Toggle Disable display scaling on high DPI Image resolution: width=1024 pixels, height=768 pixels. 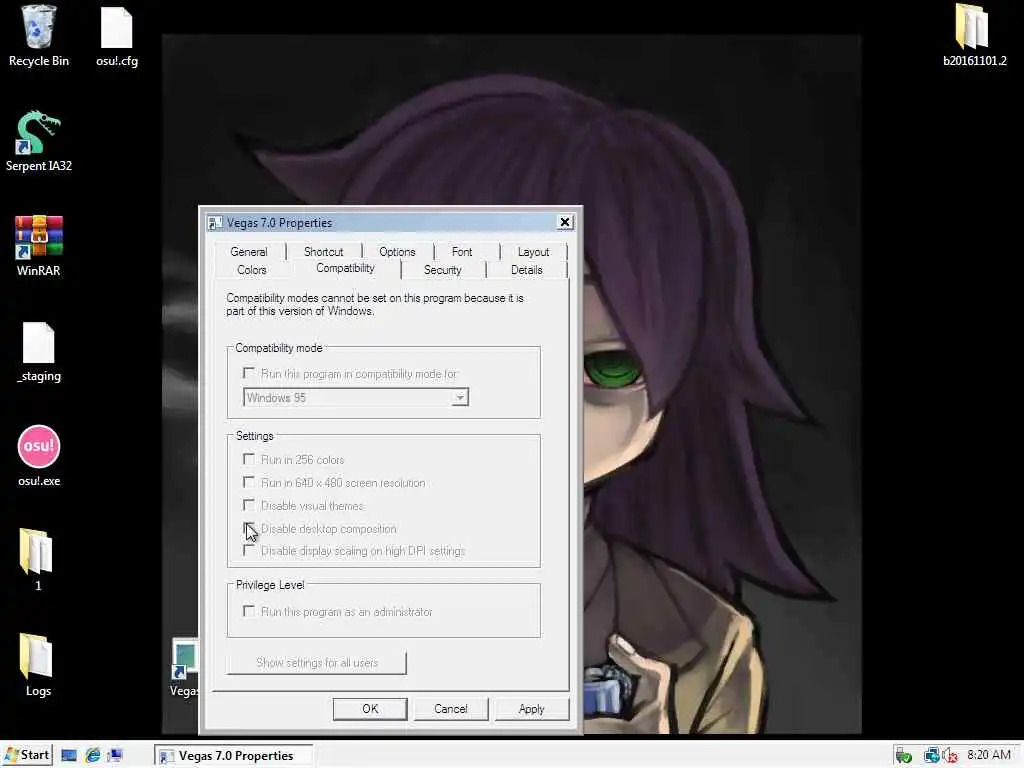249,551
